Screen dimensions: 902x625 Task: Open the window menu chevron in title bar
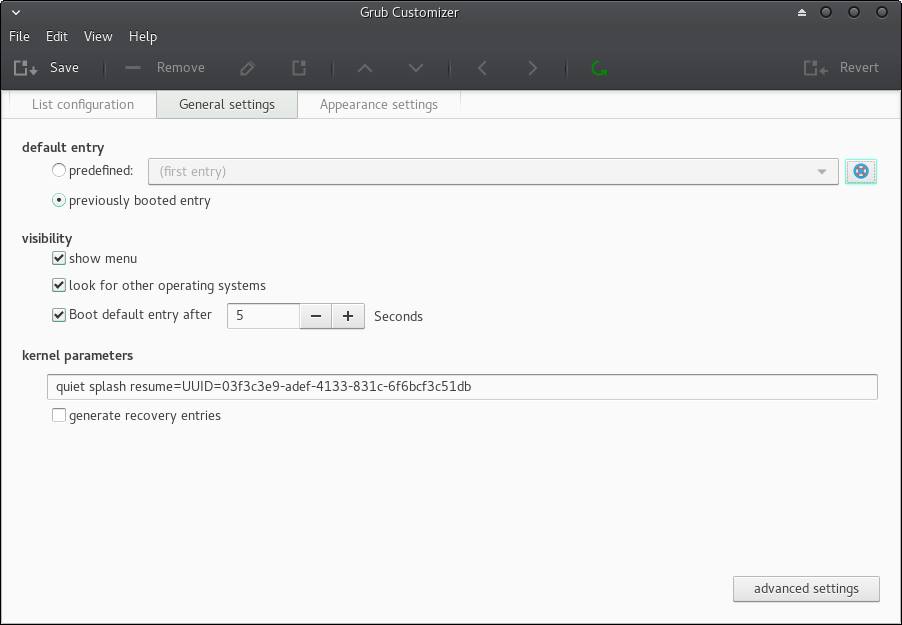click(16, 12)
